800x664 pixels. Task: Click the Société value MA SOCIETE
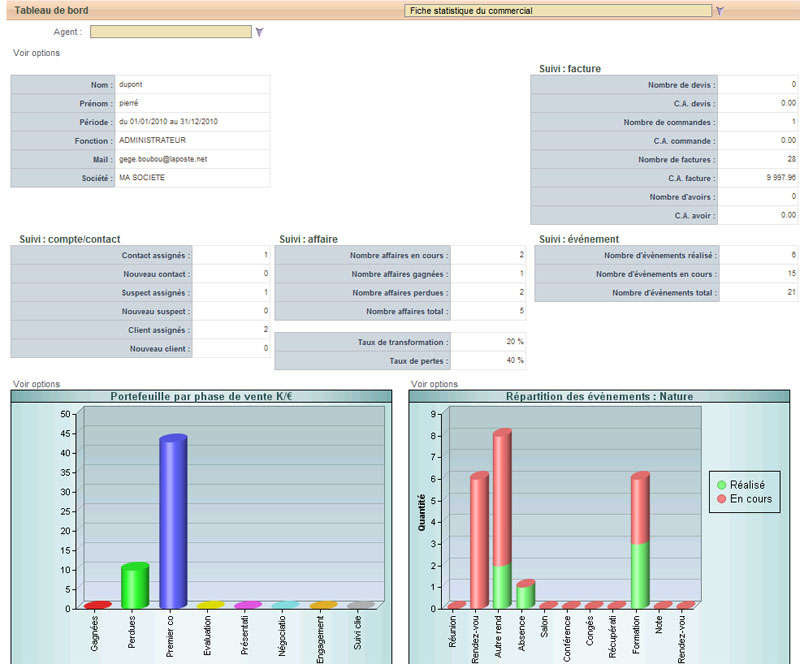pos(142,178)
